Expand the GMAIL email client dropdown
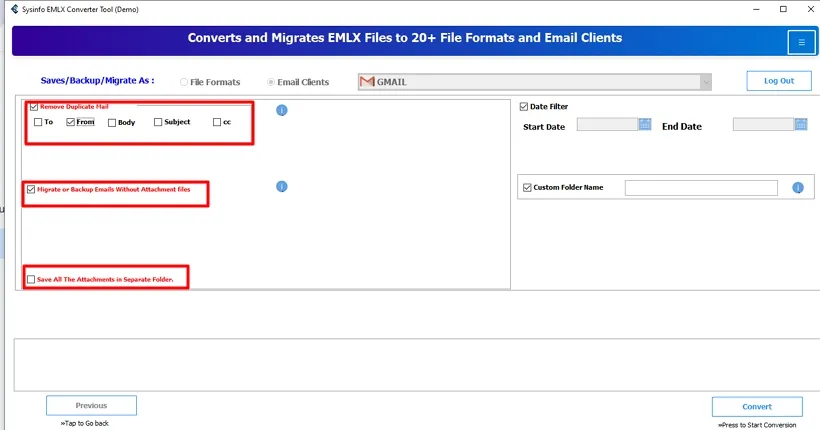 click(706, 82)
